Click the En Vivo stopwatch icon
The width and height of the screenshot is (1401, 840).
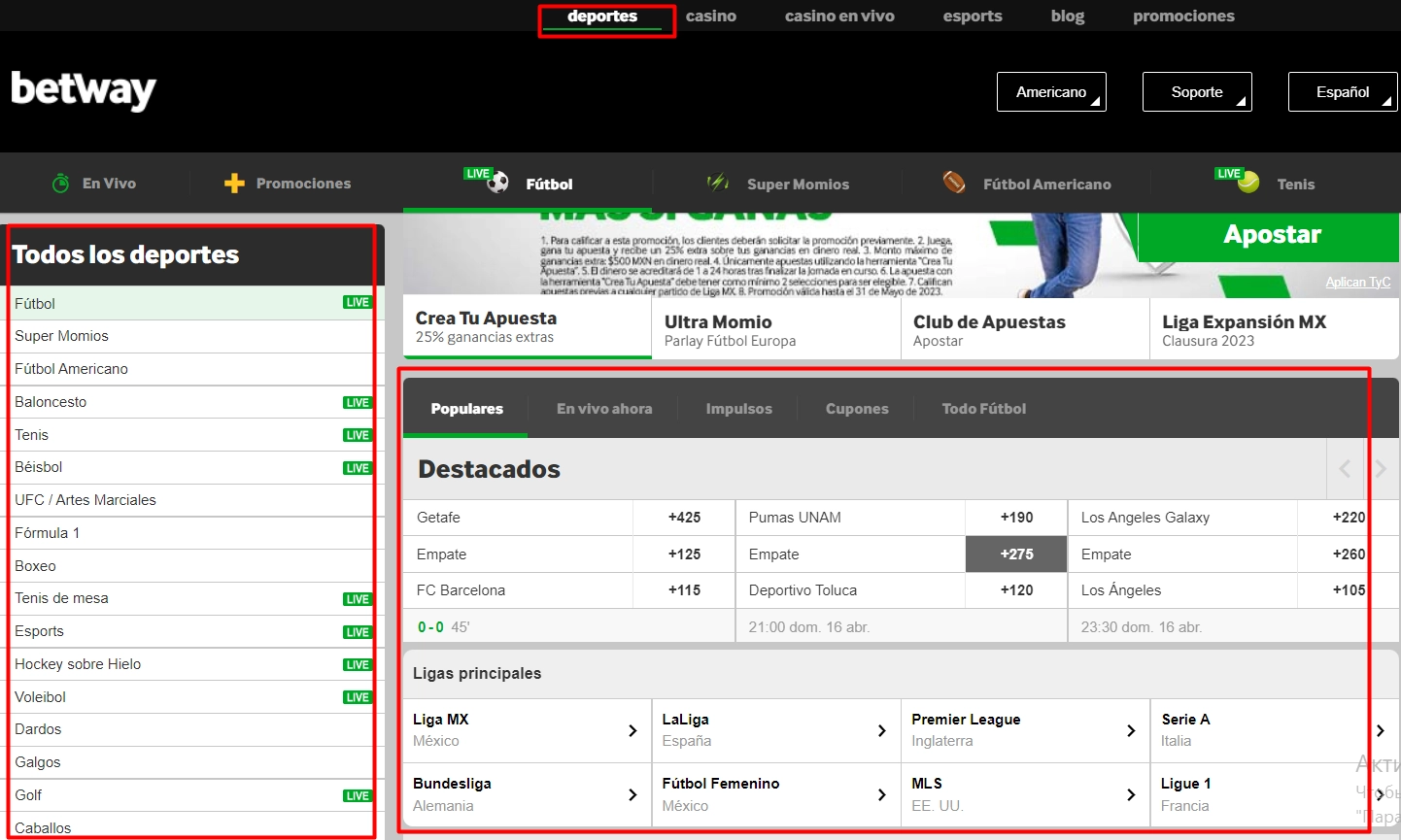(x=60, y=183)
